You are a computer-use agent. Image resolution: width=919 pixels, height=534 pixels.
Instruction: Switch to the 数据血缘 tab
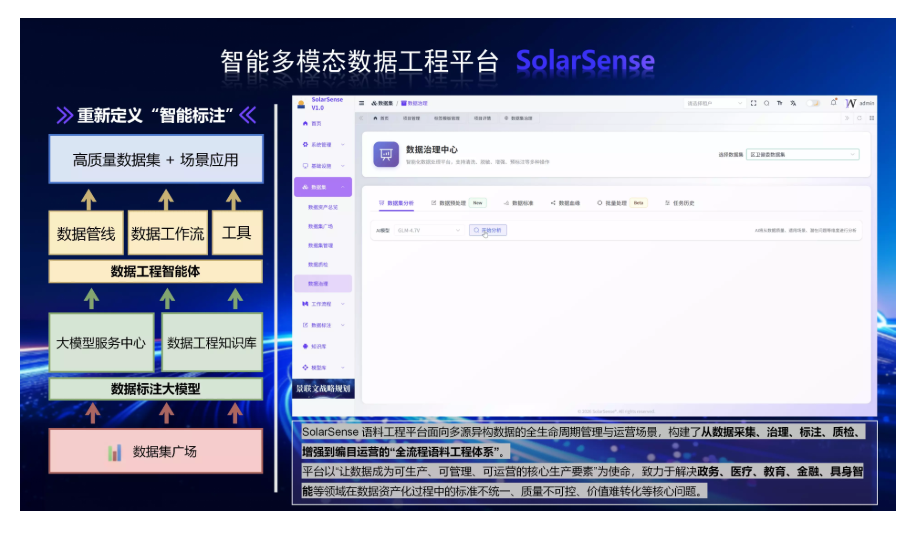pos(566,203)
